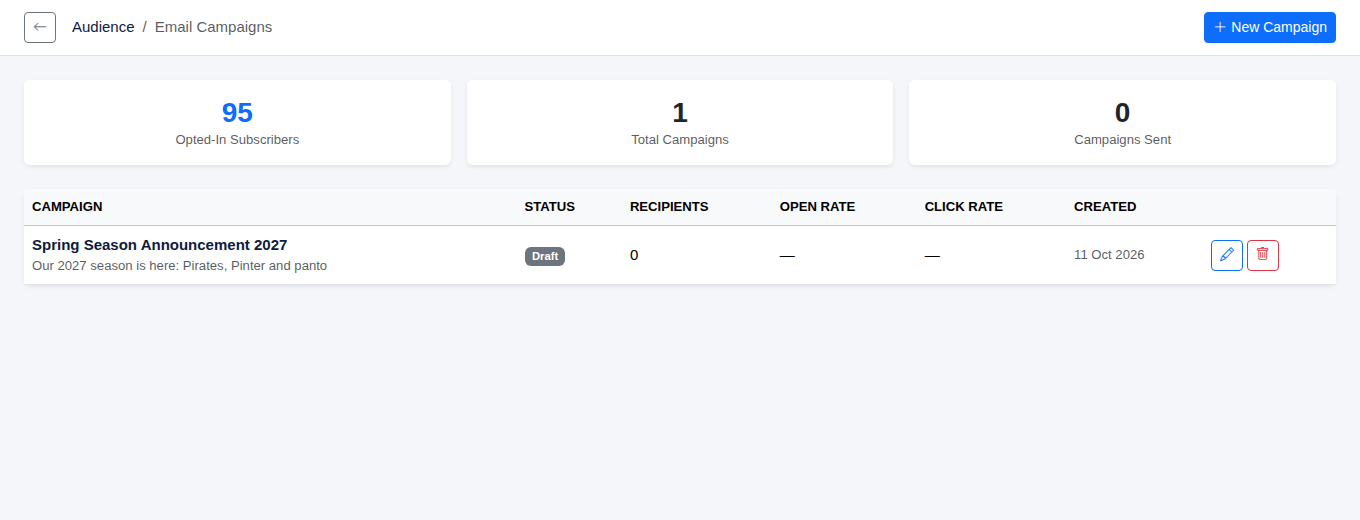Click the campaign subject line about Pirates, Pinter
The image size is (1360, 520).
pos(180,266)
